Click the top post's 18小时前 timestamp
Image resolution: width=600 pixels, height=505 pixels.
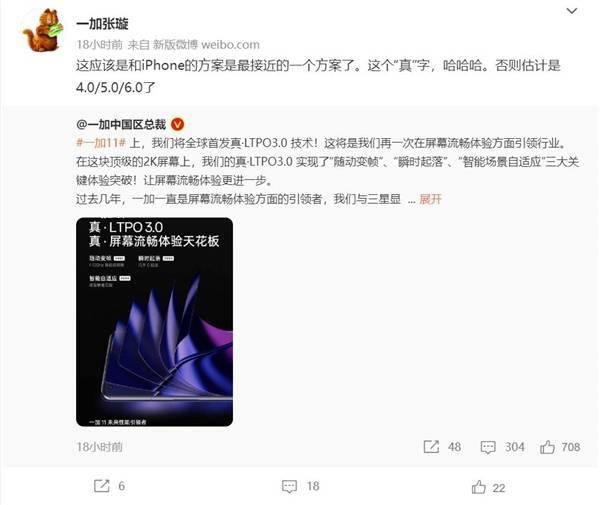(99, 45)
